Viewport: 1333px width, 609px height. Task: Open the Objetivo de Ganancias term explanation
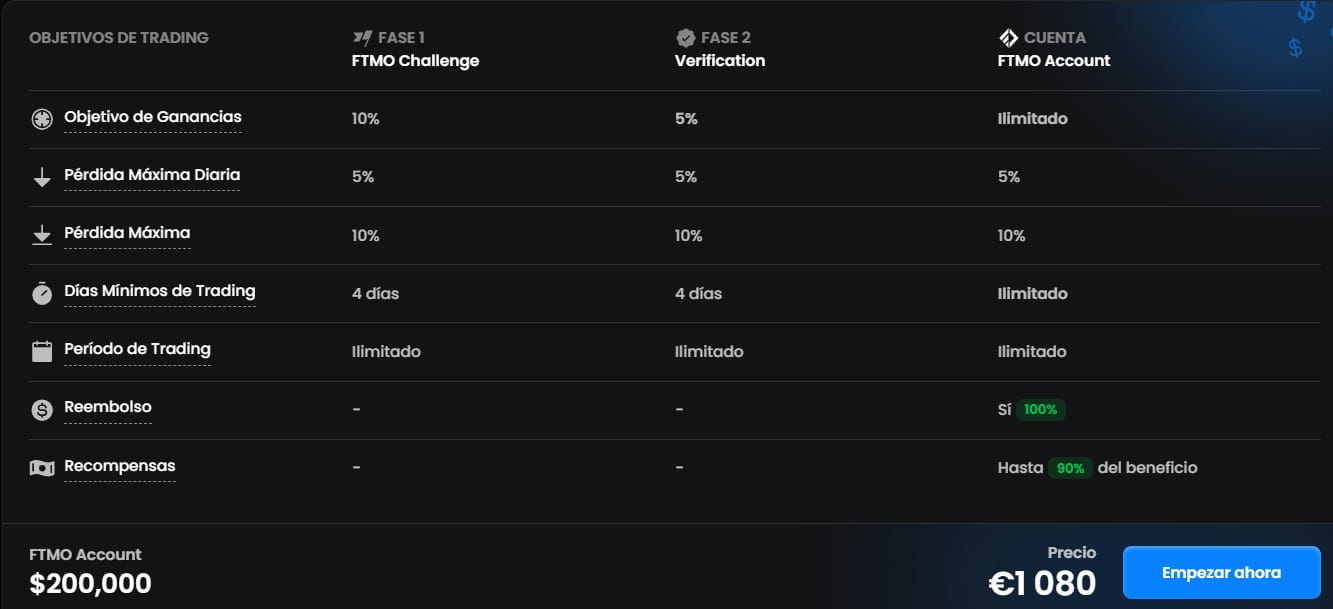tap(153, 117)
